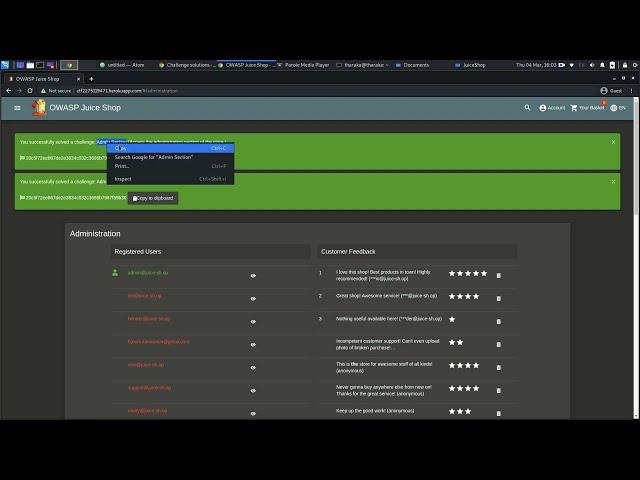Click the notification bell in the tray

602,65
